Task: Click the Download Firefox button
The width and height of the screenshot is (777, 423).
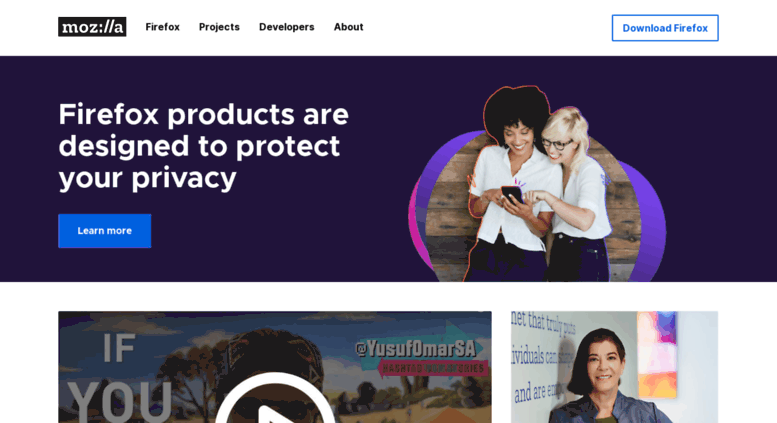Action: click(665, 28)
